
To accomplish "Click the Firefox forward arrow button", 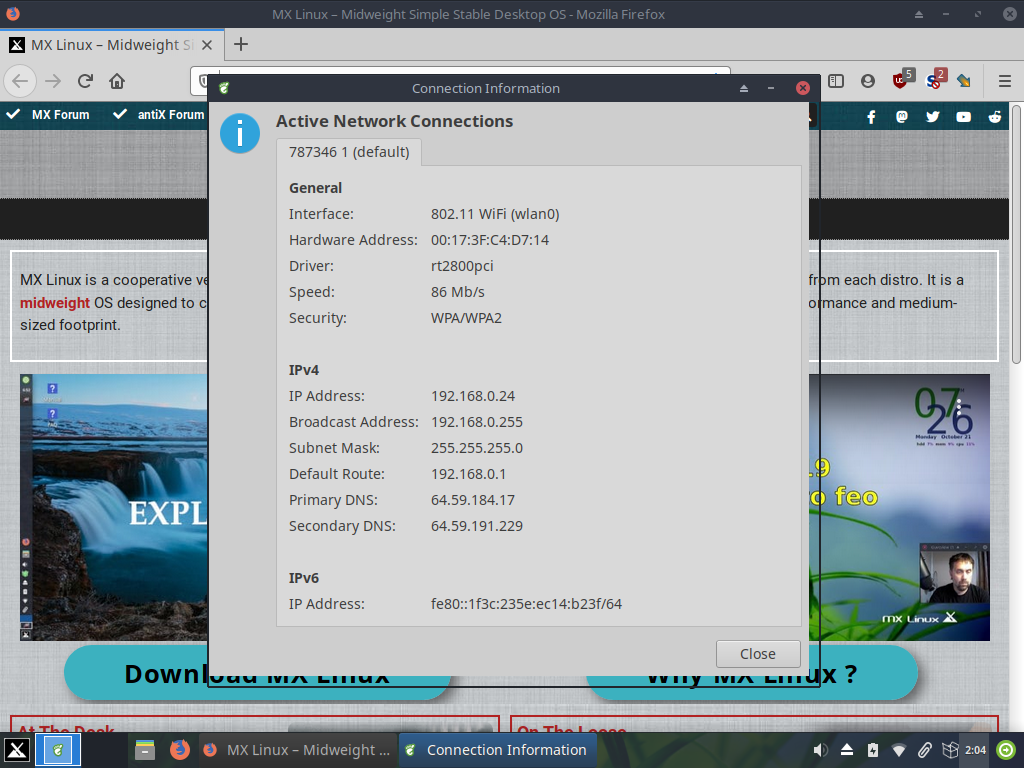I will click(53, 81).
